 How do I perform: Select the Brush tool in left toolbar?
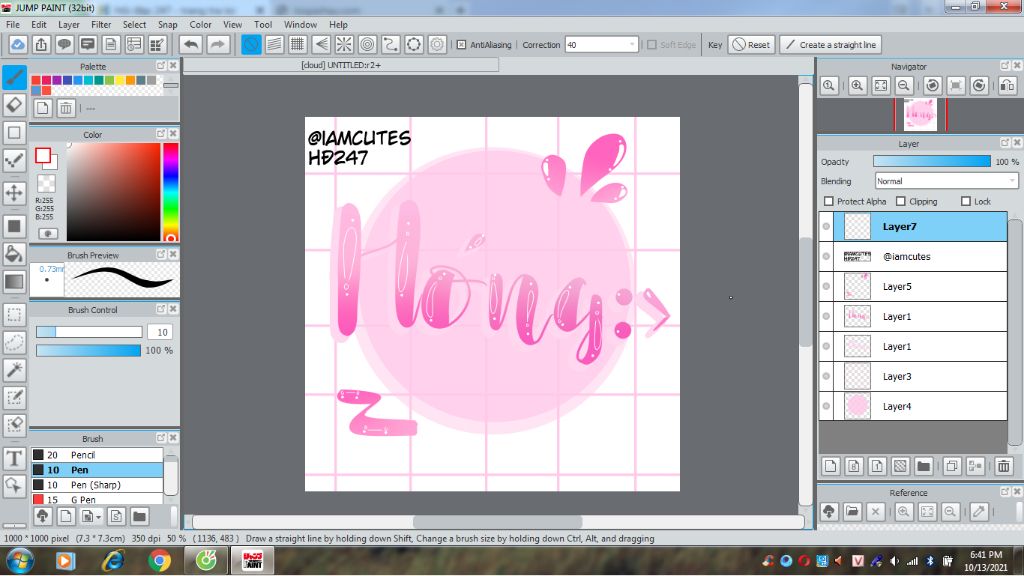pyautogui.click(x=14, y=78)
